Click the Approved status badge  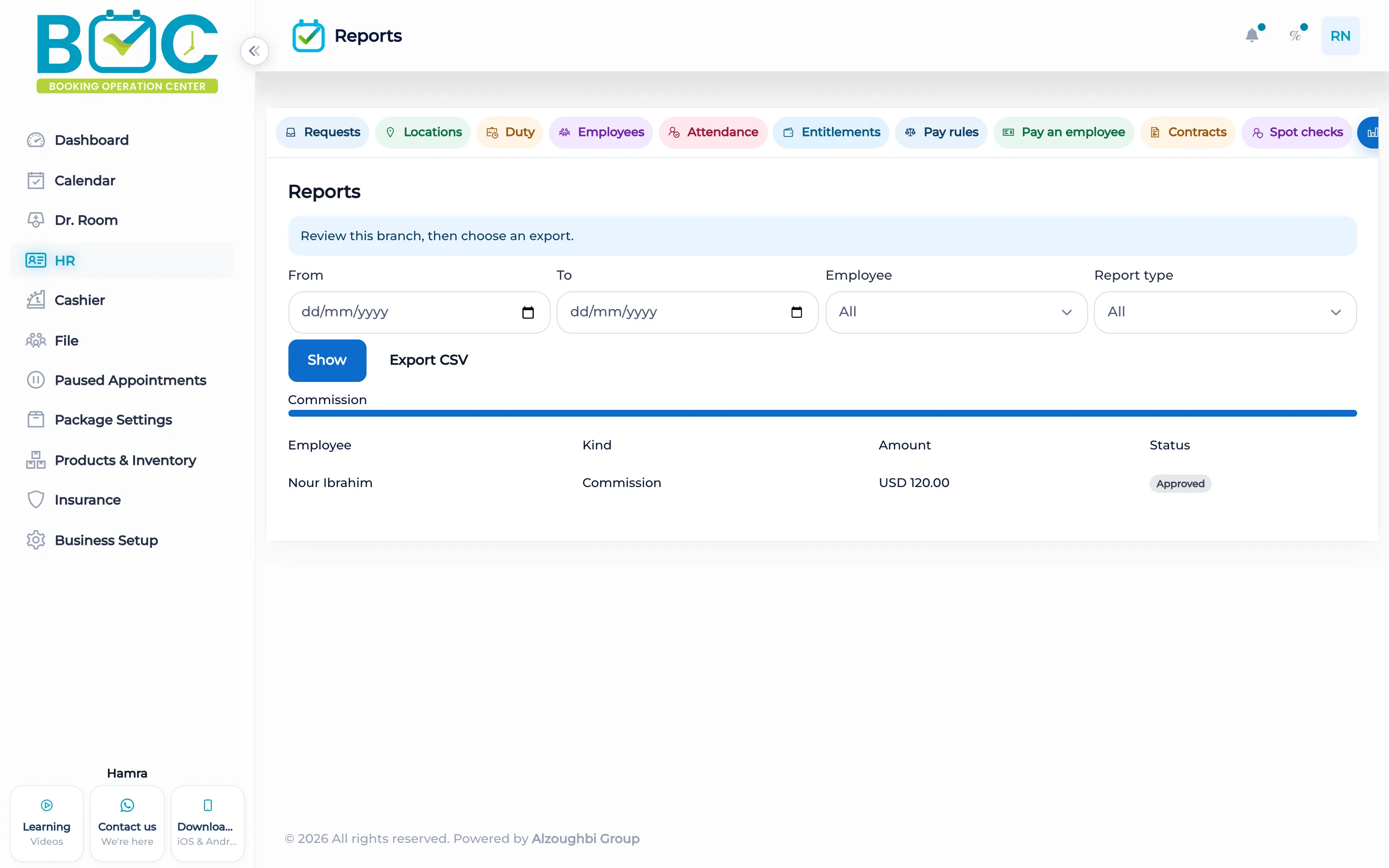point(1180,483)
